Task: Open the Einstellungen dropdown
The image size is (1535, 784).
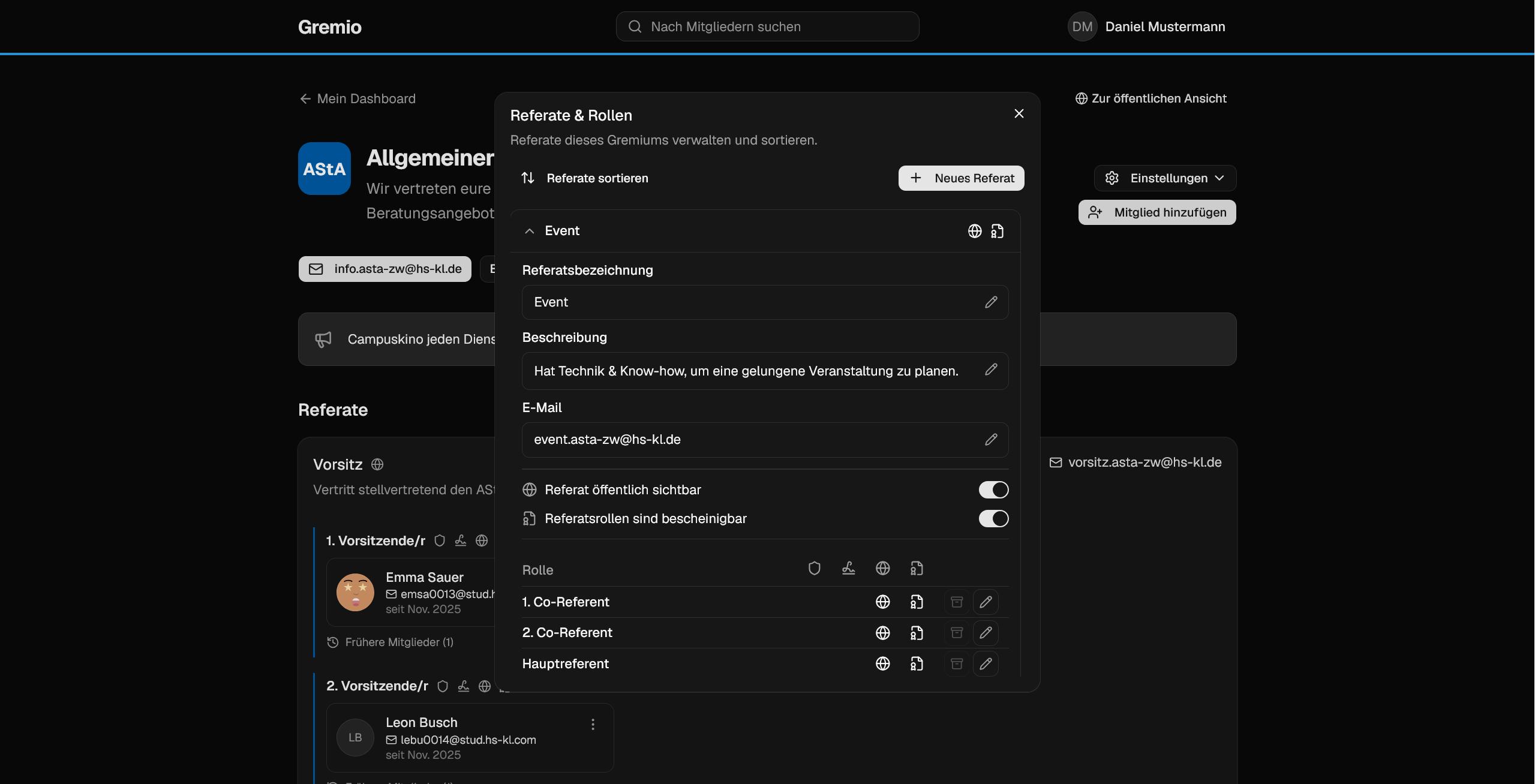Action: click(x=1165, y=178)
